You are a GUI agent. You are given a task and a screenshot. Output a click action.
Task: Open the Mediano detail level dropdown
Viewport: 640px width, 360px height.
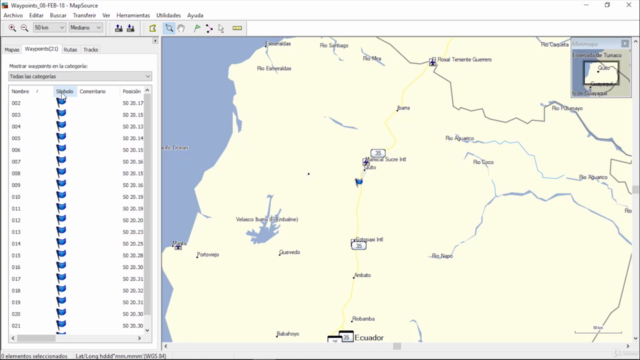pos(85,28)
